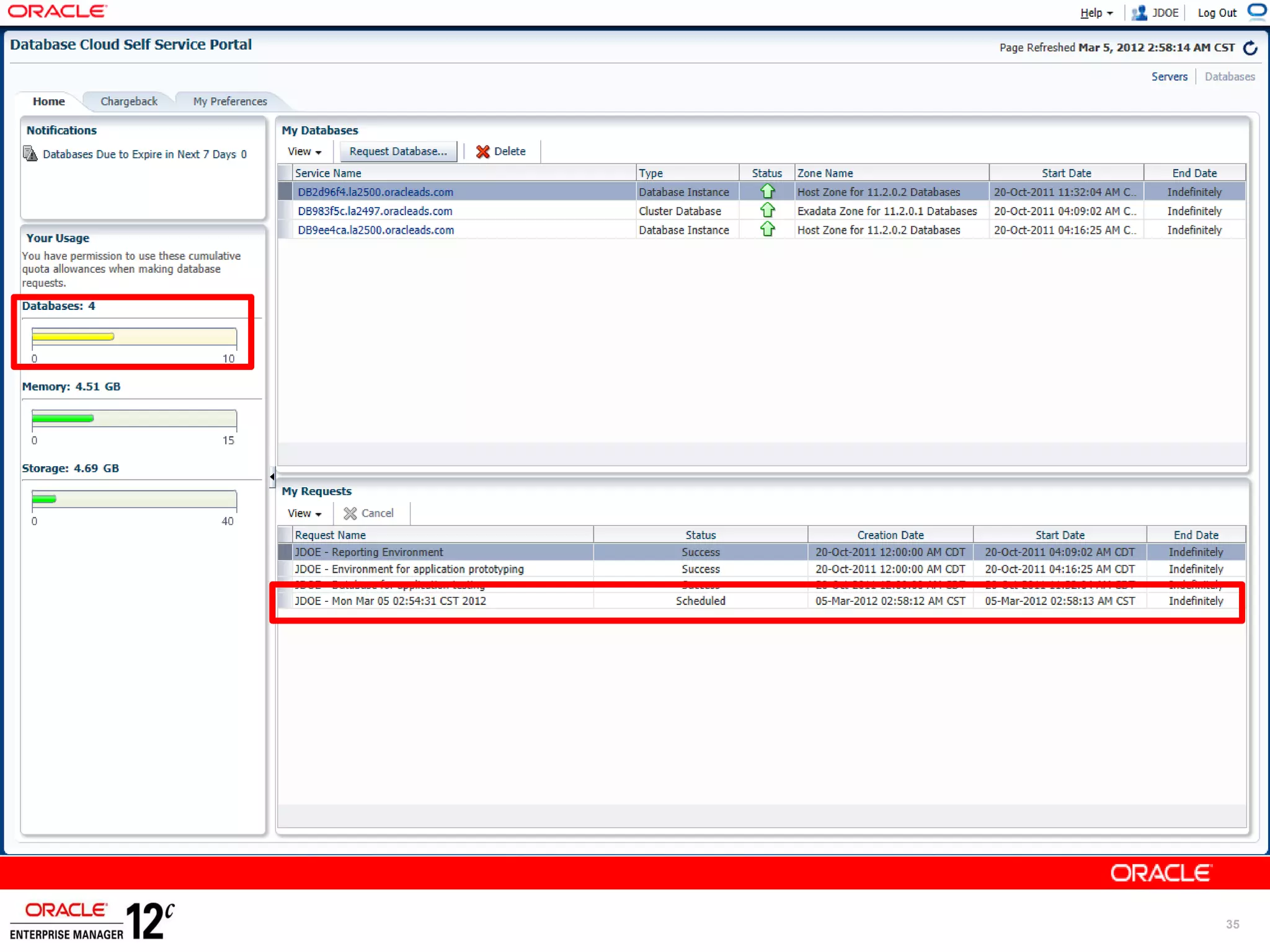Click the Request Database button
Screen dimensions: 1270x952
397,152
